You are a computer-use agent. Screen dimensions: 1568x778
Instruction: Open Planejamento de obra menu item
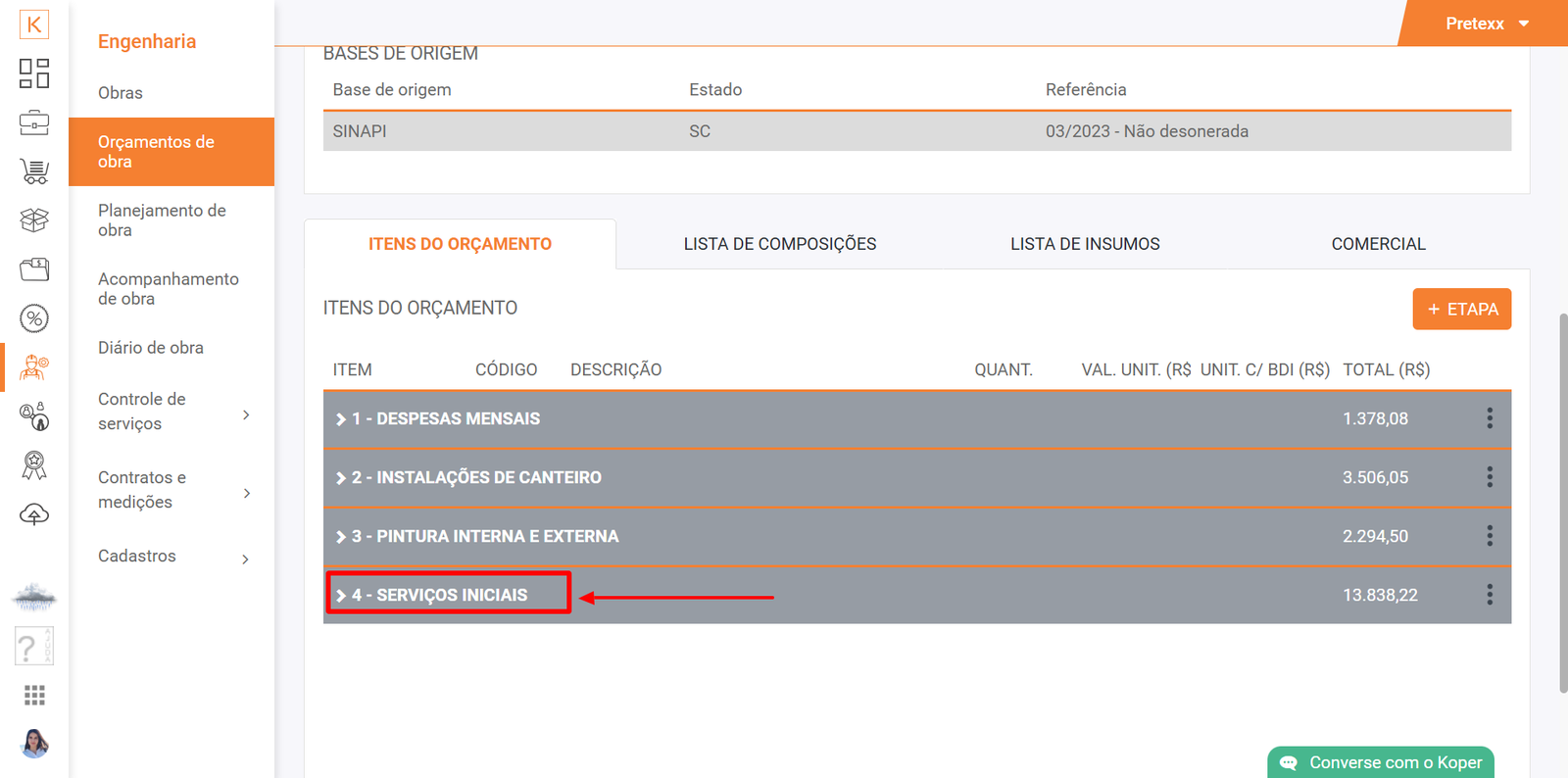(x=162, y=220)
